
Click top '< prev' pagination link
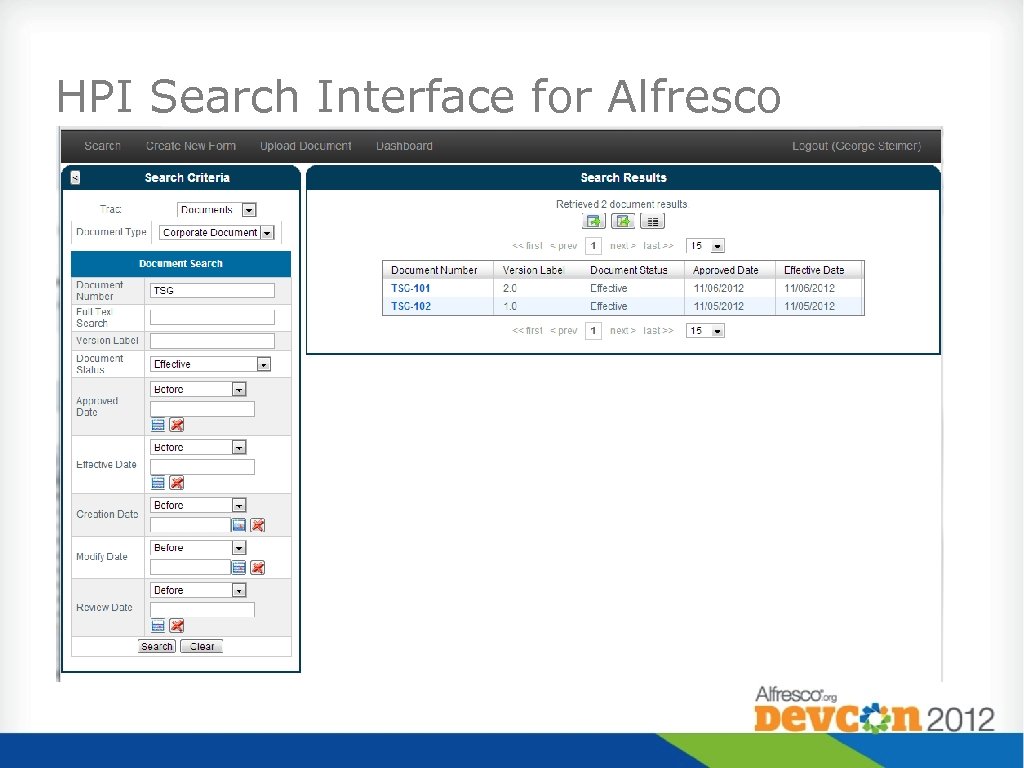coord(564,246)
